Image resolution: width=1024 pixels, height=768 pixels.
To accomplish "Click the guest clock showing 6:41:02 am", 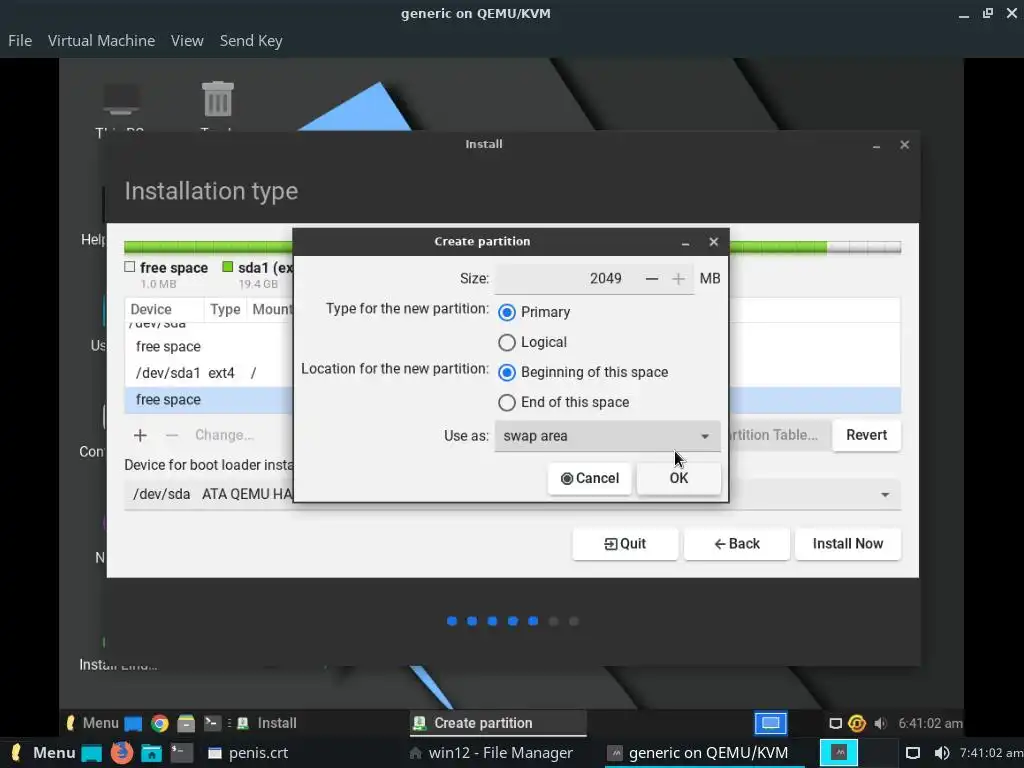I will coord(930,724).
